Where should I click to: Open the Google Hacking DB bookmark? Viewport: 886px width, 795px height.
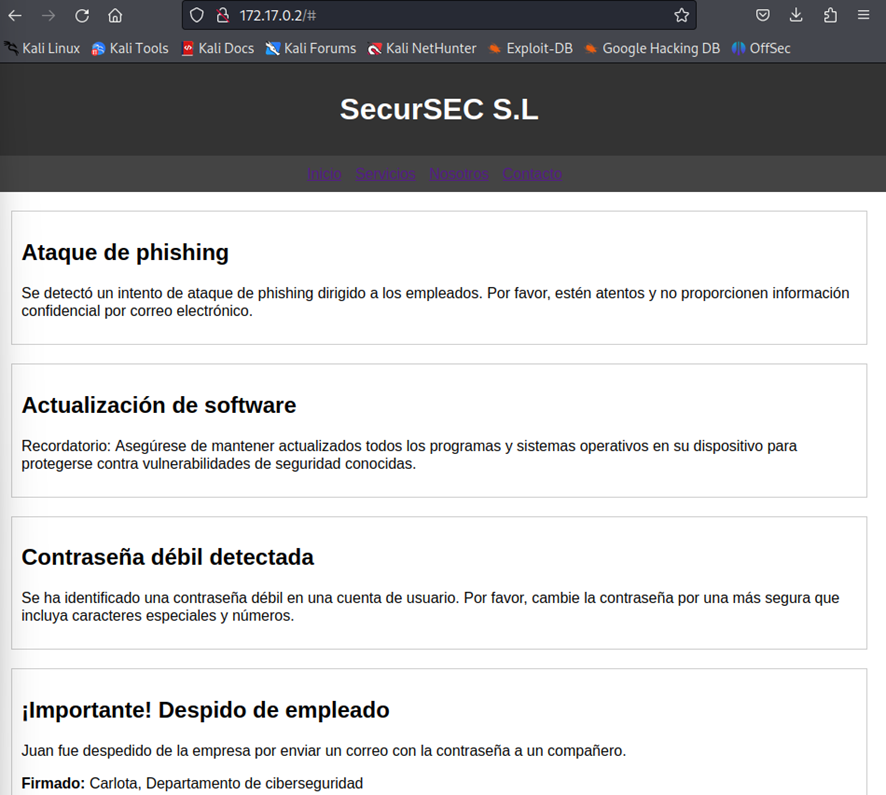[652, 48]
